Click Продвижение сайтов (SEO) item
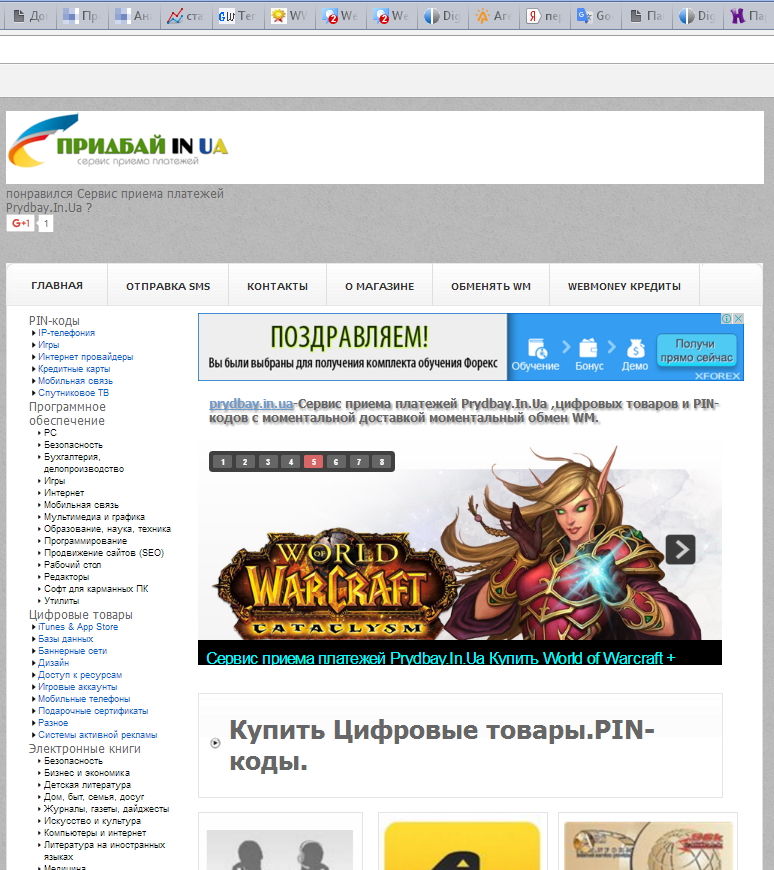774x870 pixels. tap(104, 553)
